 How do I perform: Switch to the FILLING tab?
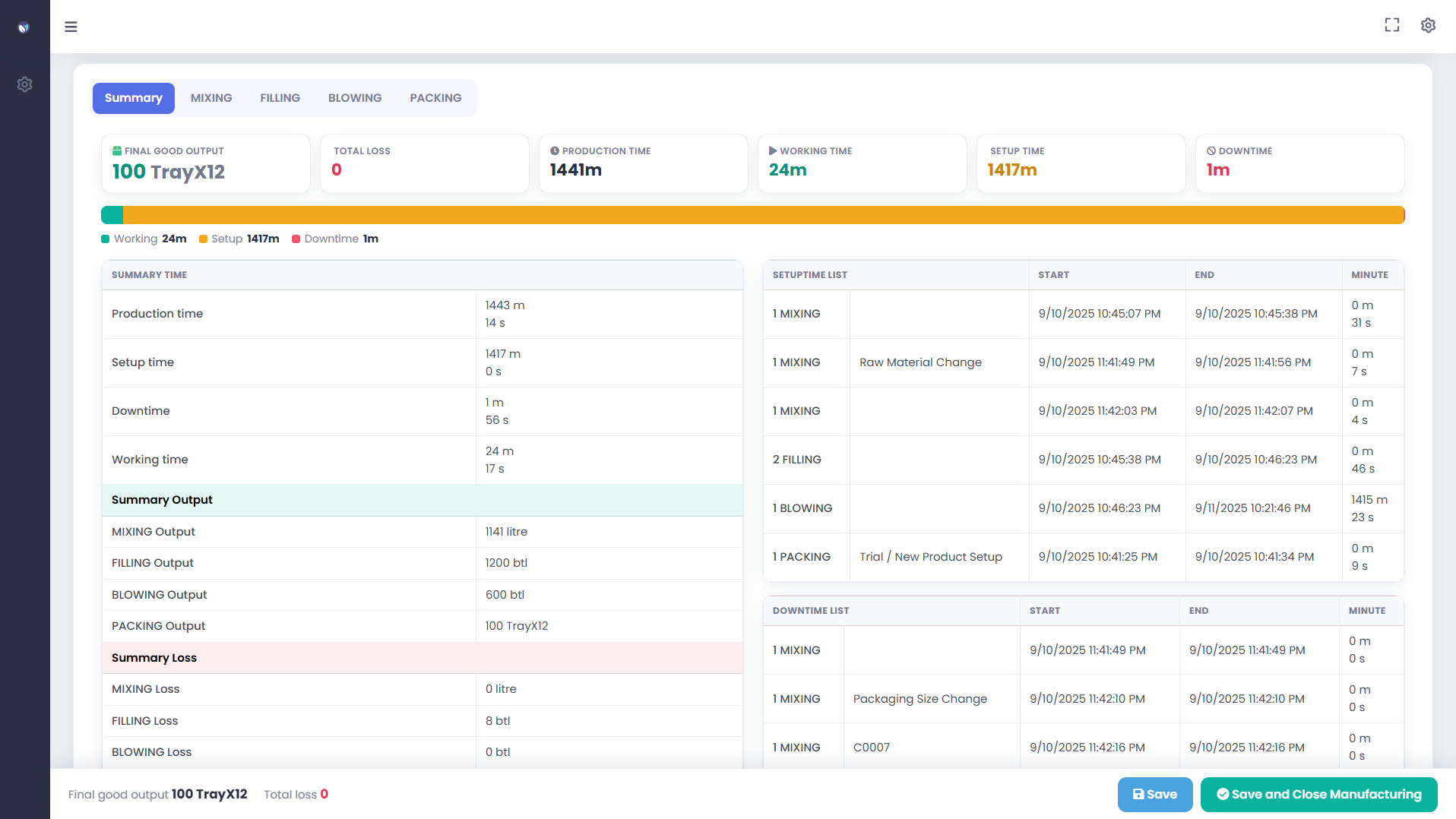(x=280, y=98)
